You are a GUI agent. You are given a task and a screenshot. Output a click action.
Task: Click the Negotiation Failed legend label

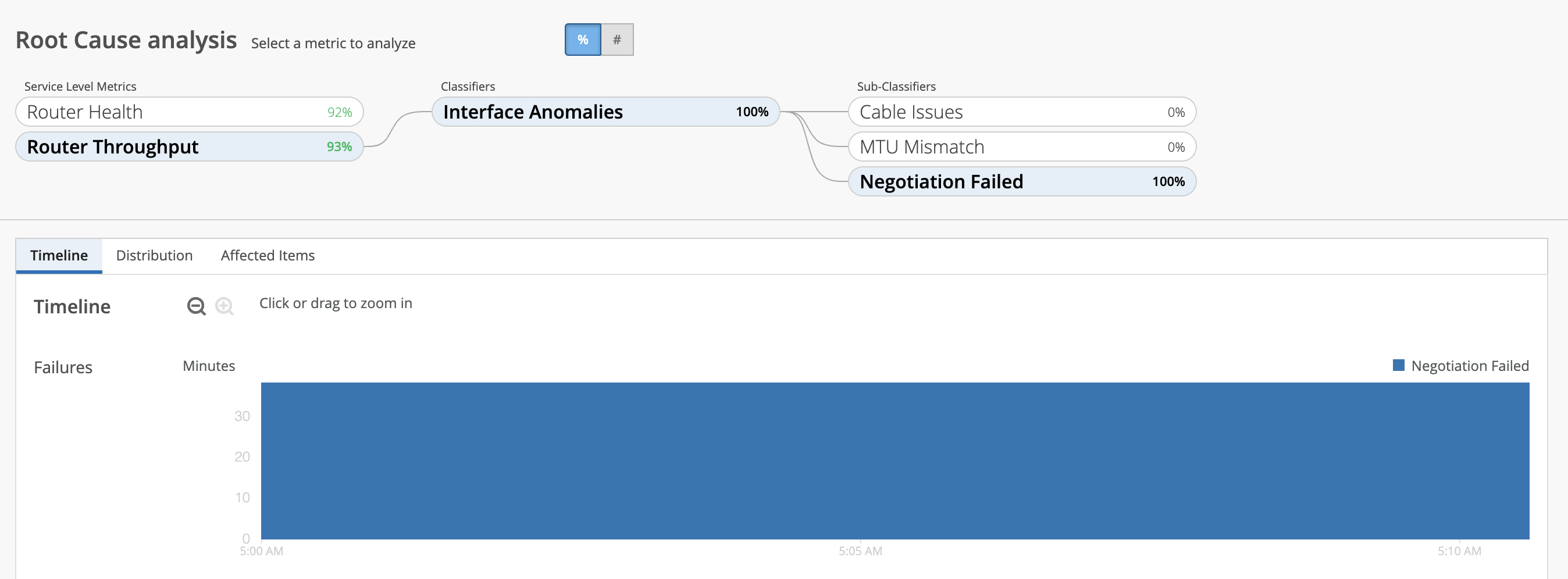1469,366
